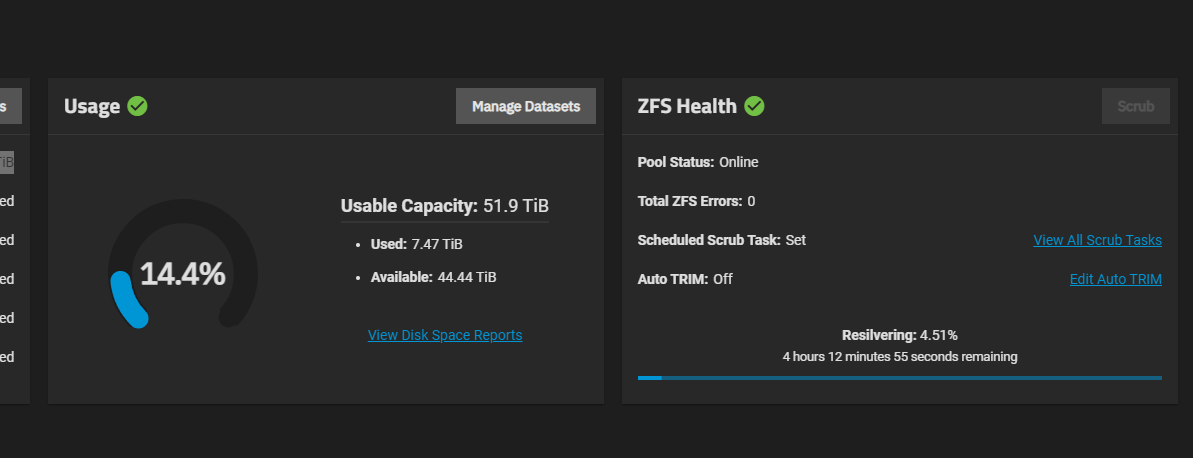Image resolution: width=1193 pixels, height=458 pixels.
Task: Click the Usage card title
Action: (92, 106)
